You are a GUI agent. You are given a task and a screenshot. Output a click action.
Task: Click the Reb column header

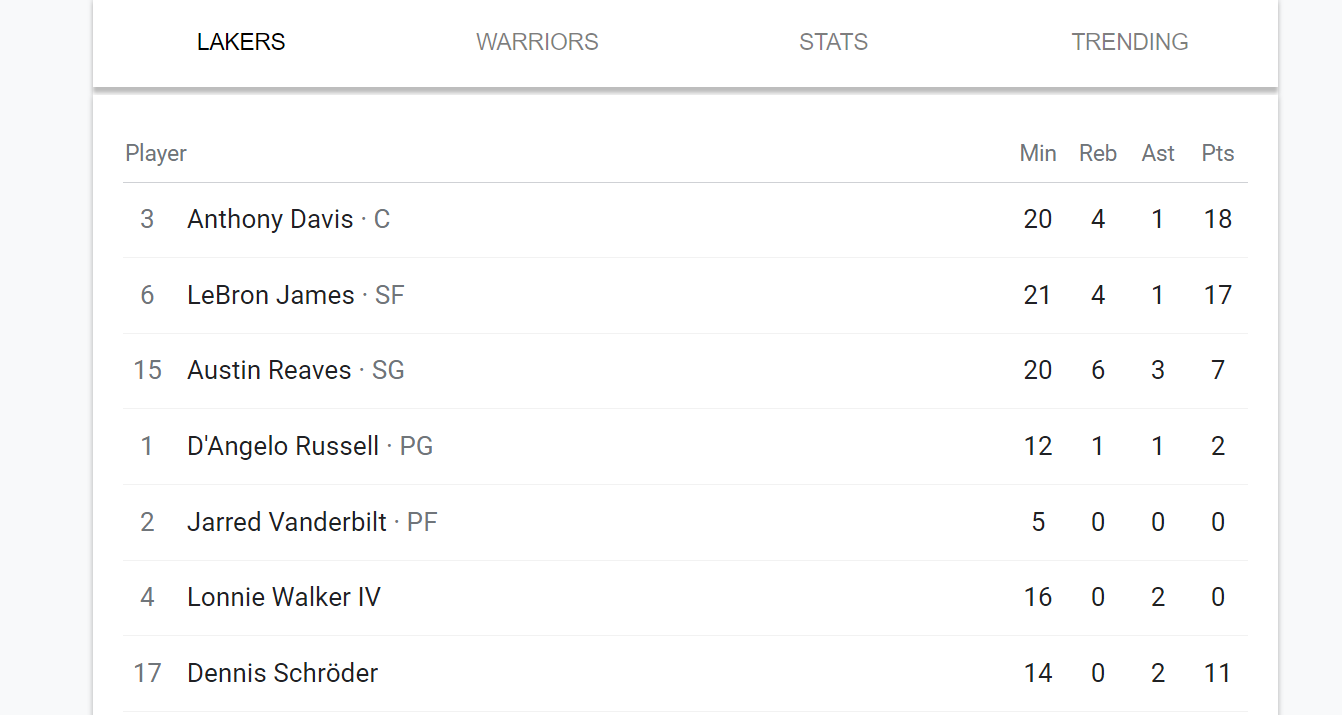(x=1098, y=153)
